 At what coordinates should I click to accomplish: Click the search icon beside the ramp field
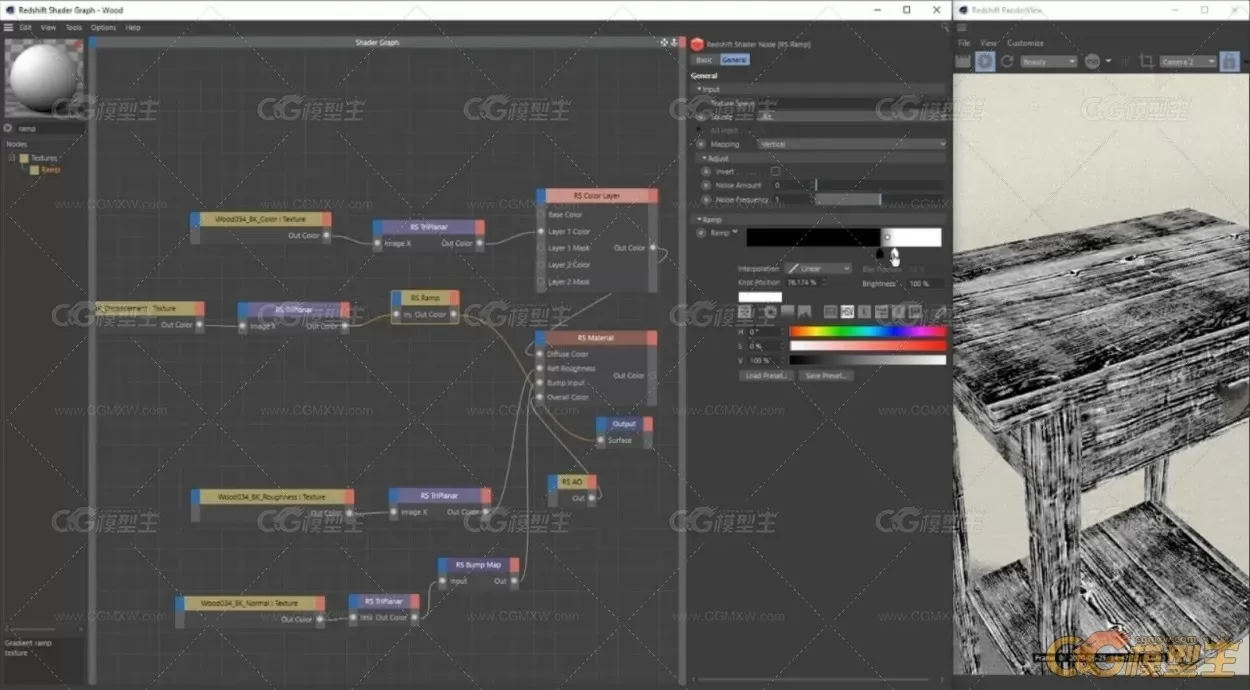point(8,128)
